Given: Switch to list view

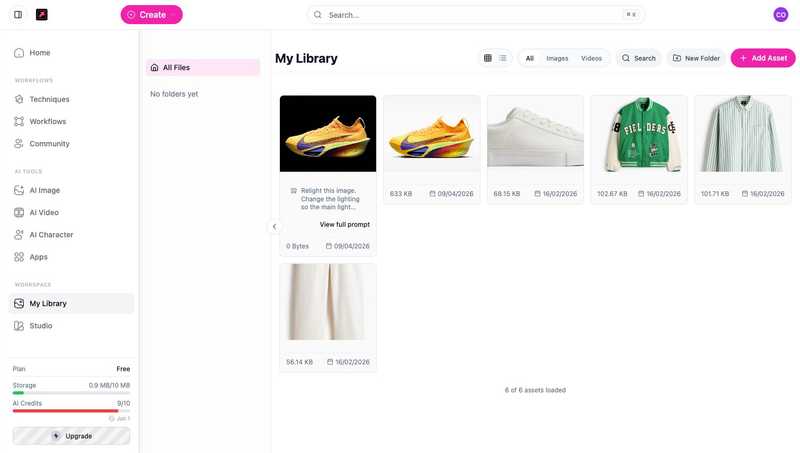Looking at the screenshot, I should tap(503, 58).
